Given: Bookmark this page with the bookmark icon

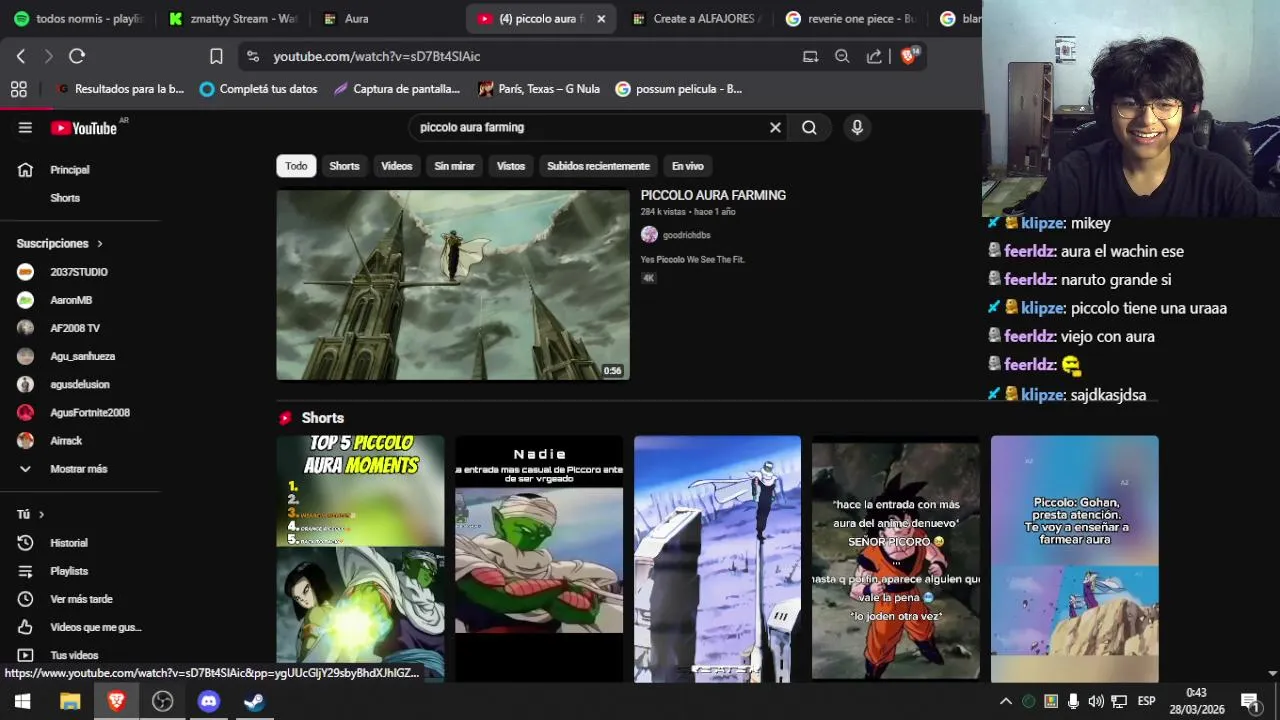Looking at the screenshot, I should [x=216, y=57].
